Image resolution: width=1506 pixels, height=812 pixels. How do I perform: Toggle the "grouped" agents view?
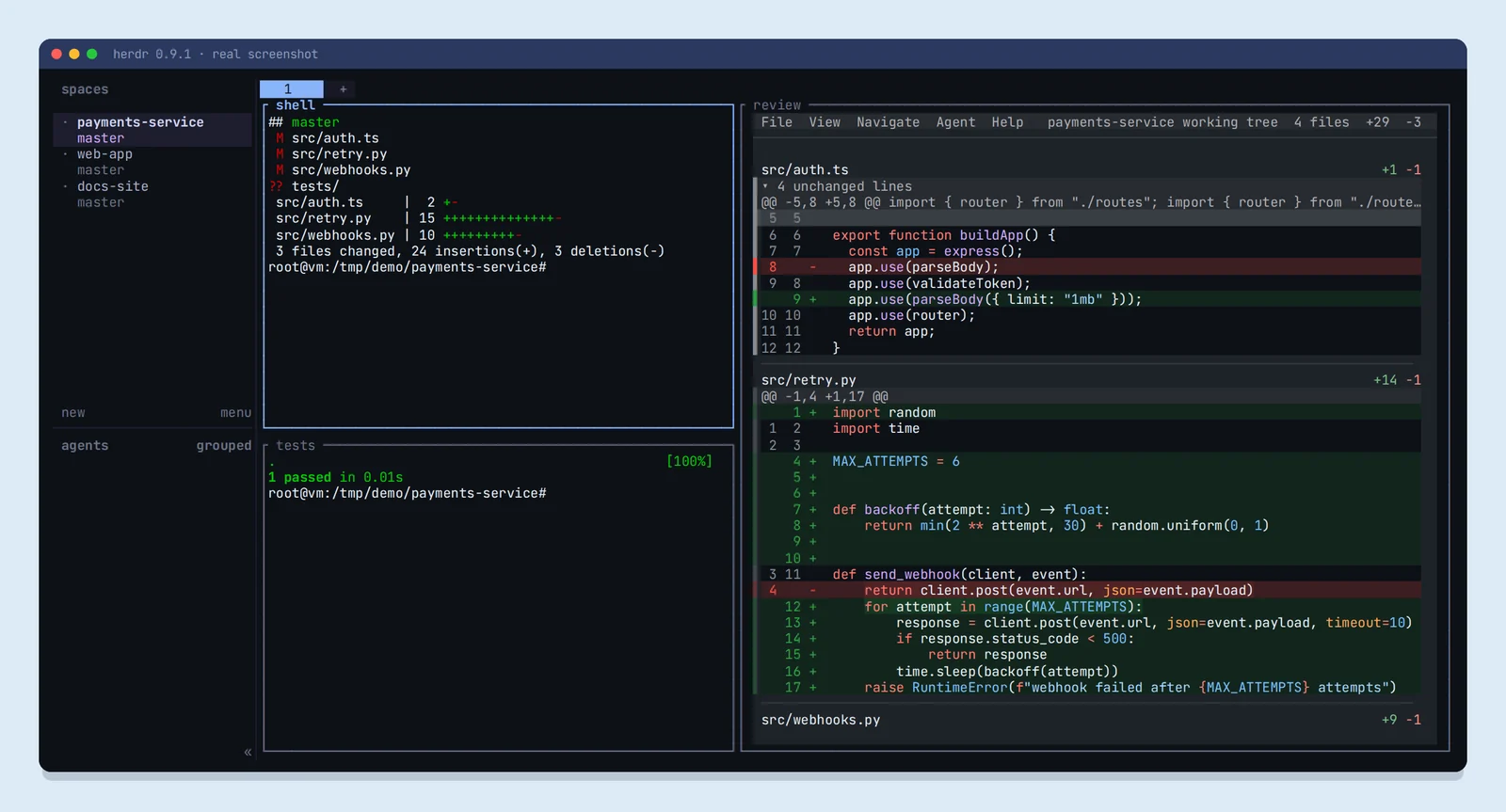(x=224, y=446)
